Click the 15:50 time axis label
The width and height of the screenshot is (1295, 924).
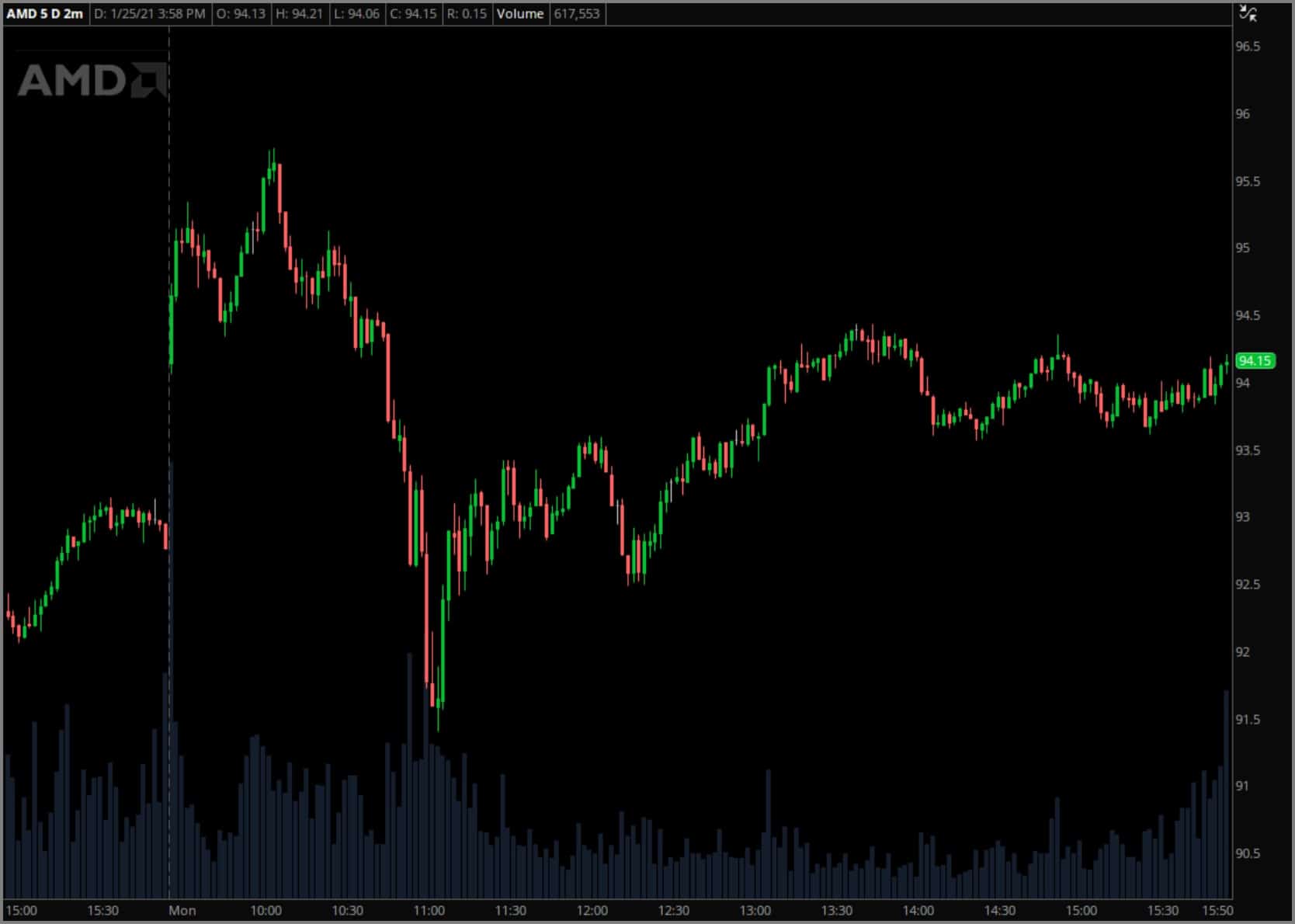coord(1217,910)
